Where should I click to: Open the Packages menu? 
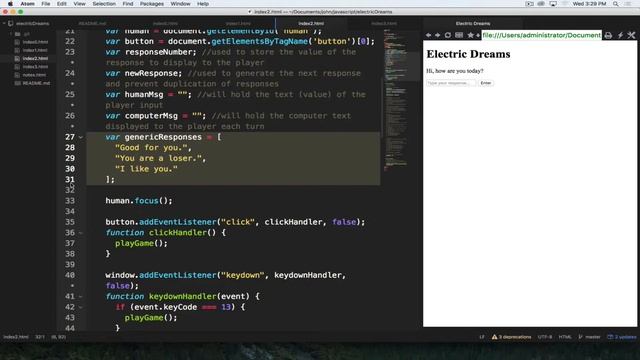click(x=151, y=4)
